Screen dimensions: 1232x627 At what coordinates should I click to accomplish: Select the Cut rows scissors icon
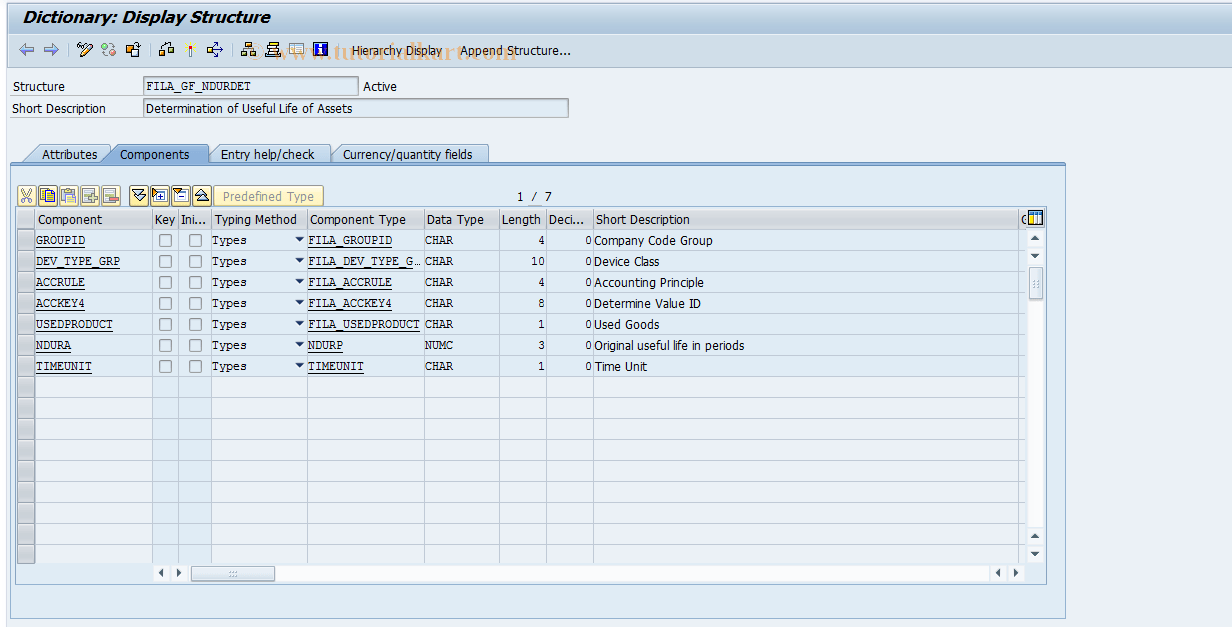[27, 195]
